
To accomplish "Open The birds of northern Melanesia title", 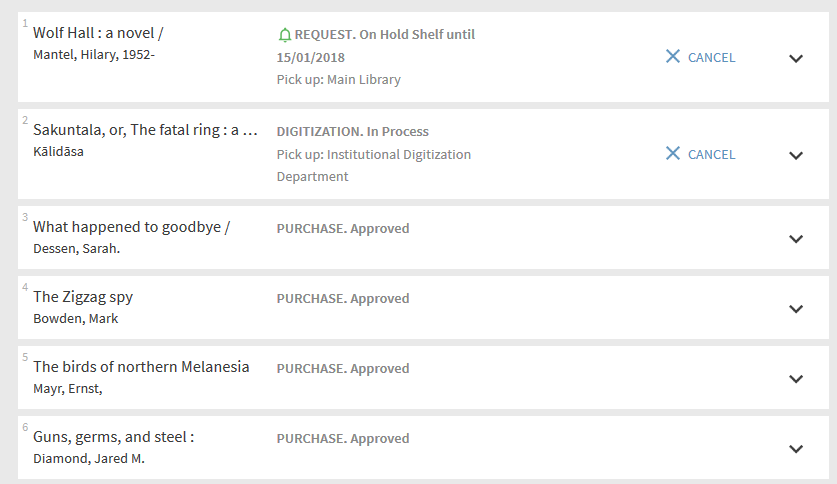I will (141, 367).
